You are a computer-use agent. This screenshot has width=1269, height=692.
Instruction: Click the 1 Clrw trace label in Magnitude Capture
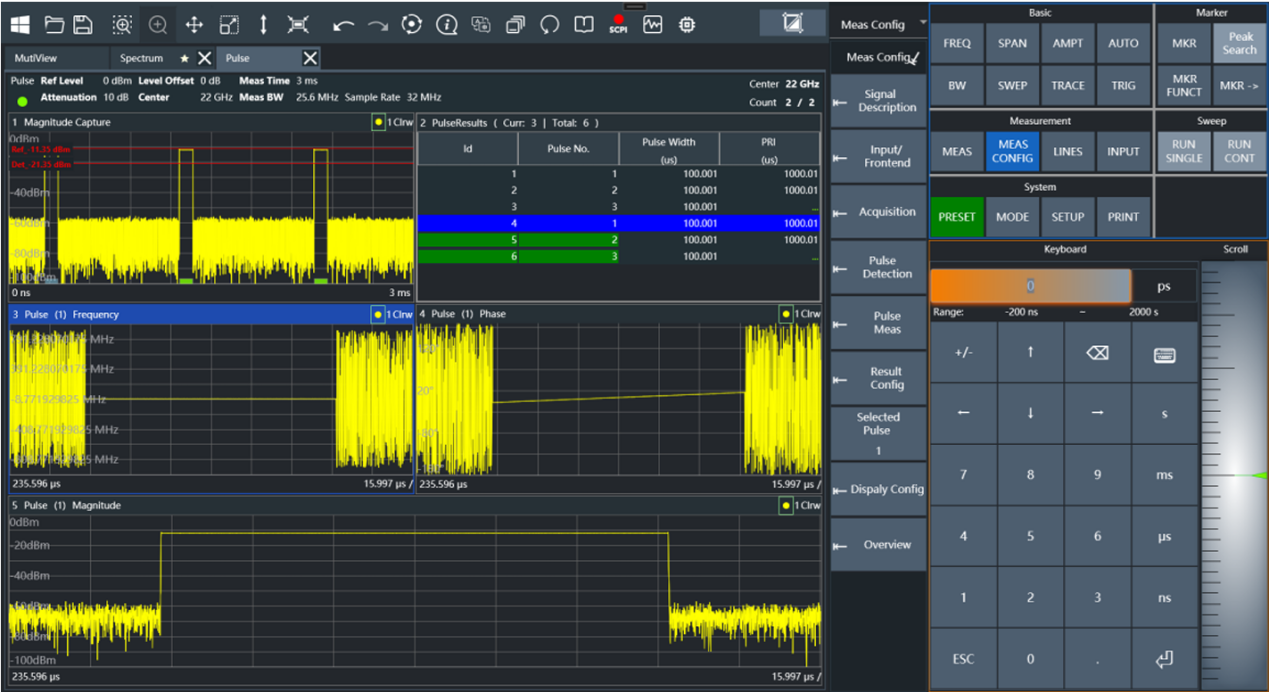392,122
